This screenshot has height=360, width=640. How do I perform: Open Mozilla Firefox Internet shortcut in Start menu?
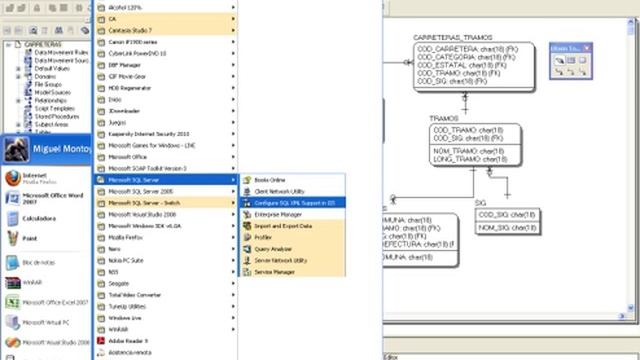point(46,178)
